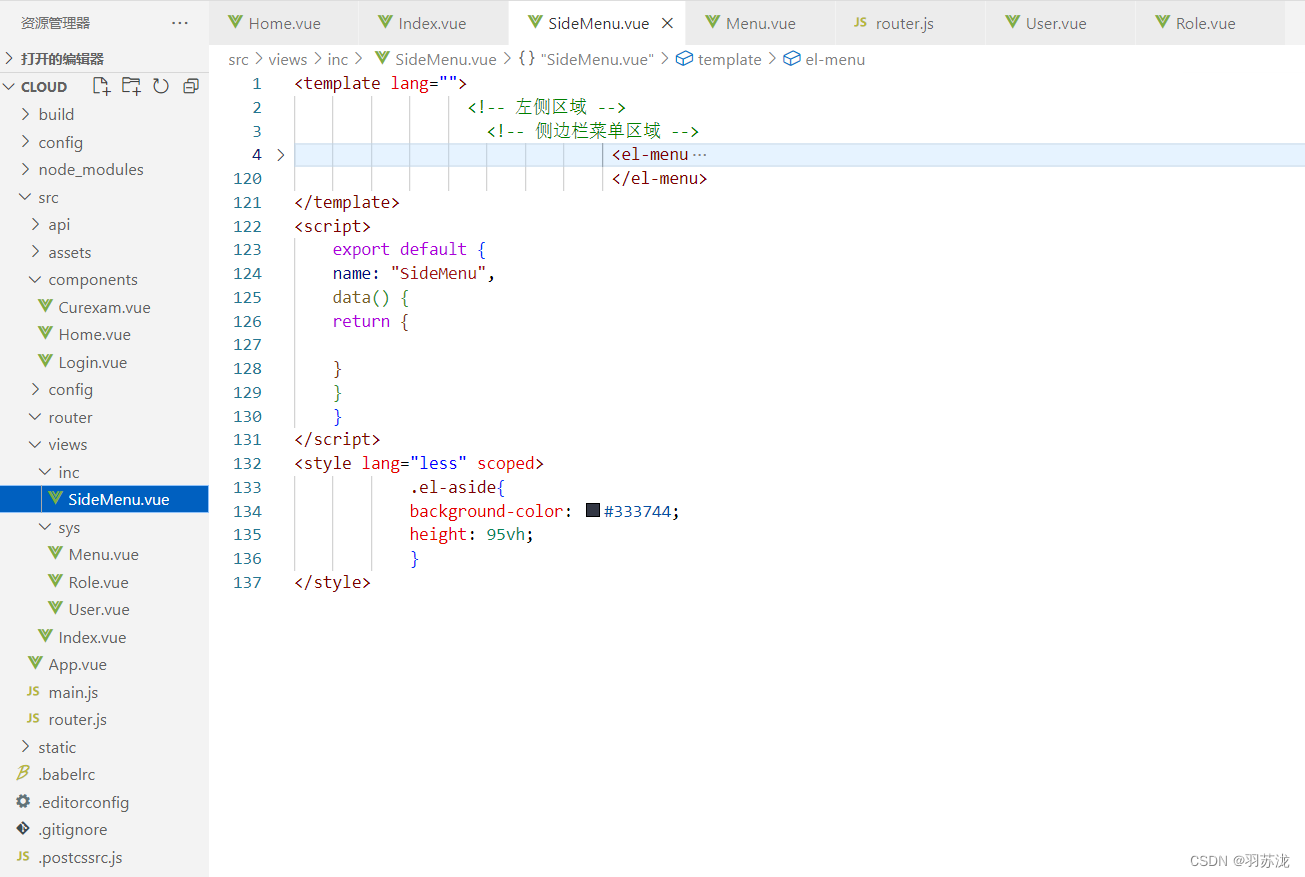Collapse all folders with the collapse icon
Screen dimensions: 1305x877
click(191, 86)
